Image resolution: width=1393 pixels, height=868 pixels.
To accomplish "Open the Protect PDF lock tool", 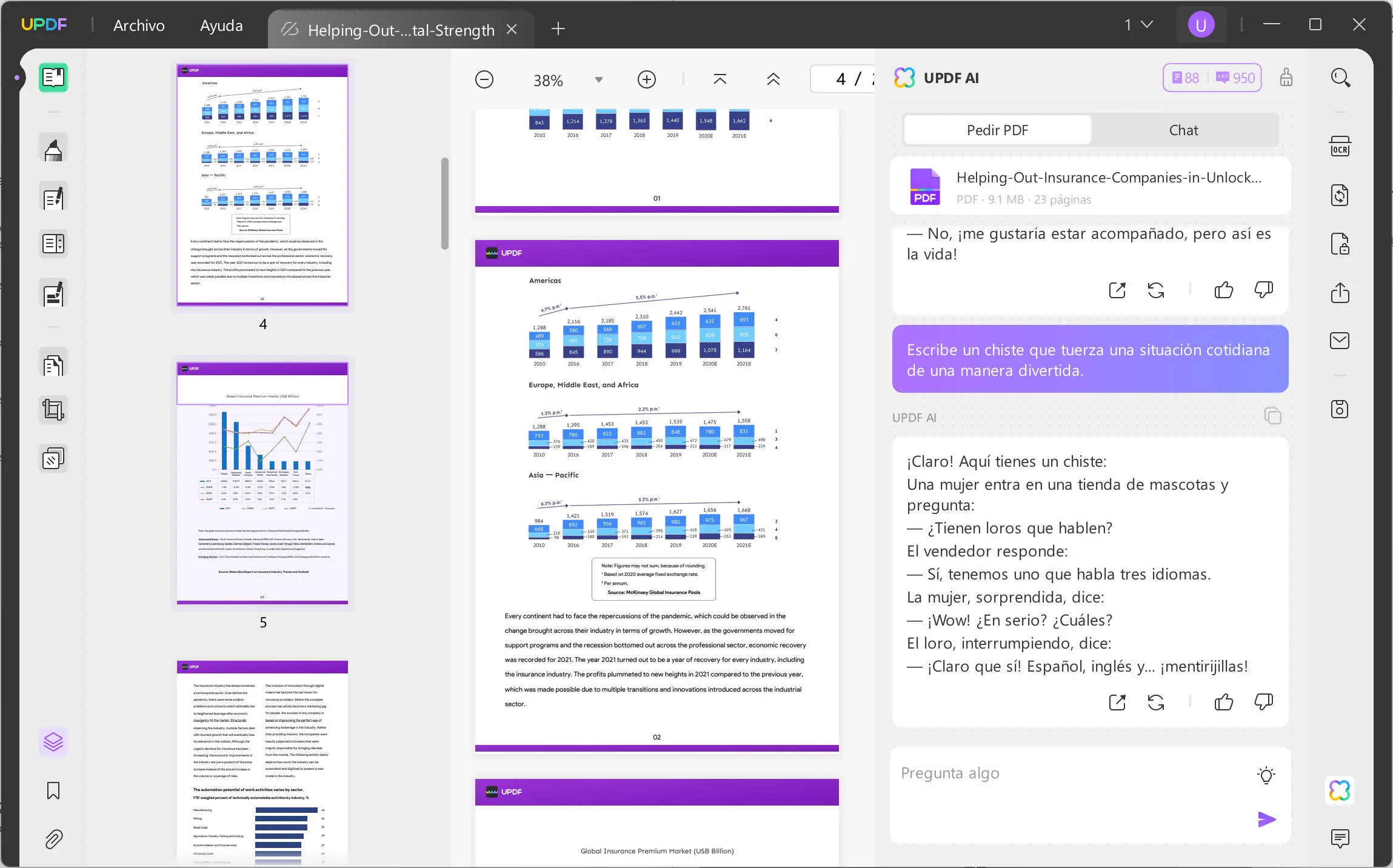I will click(x=1340, y=244).
